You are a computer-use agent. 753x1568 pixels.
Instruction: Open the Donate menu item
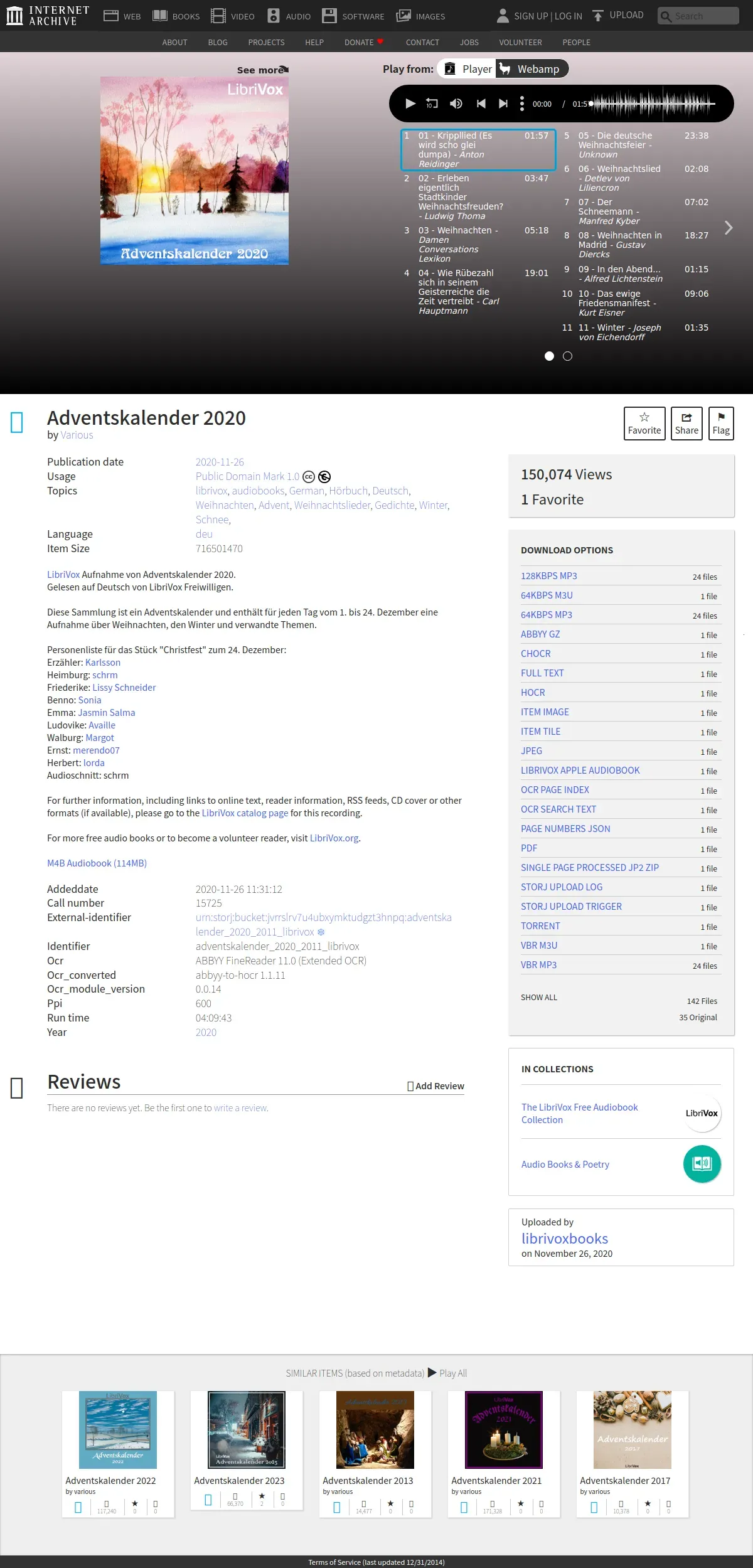363,43
